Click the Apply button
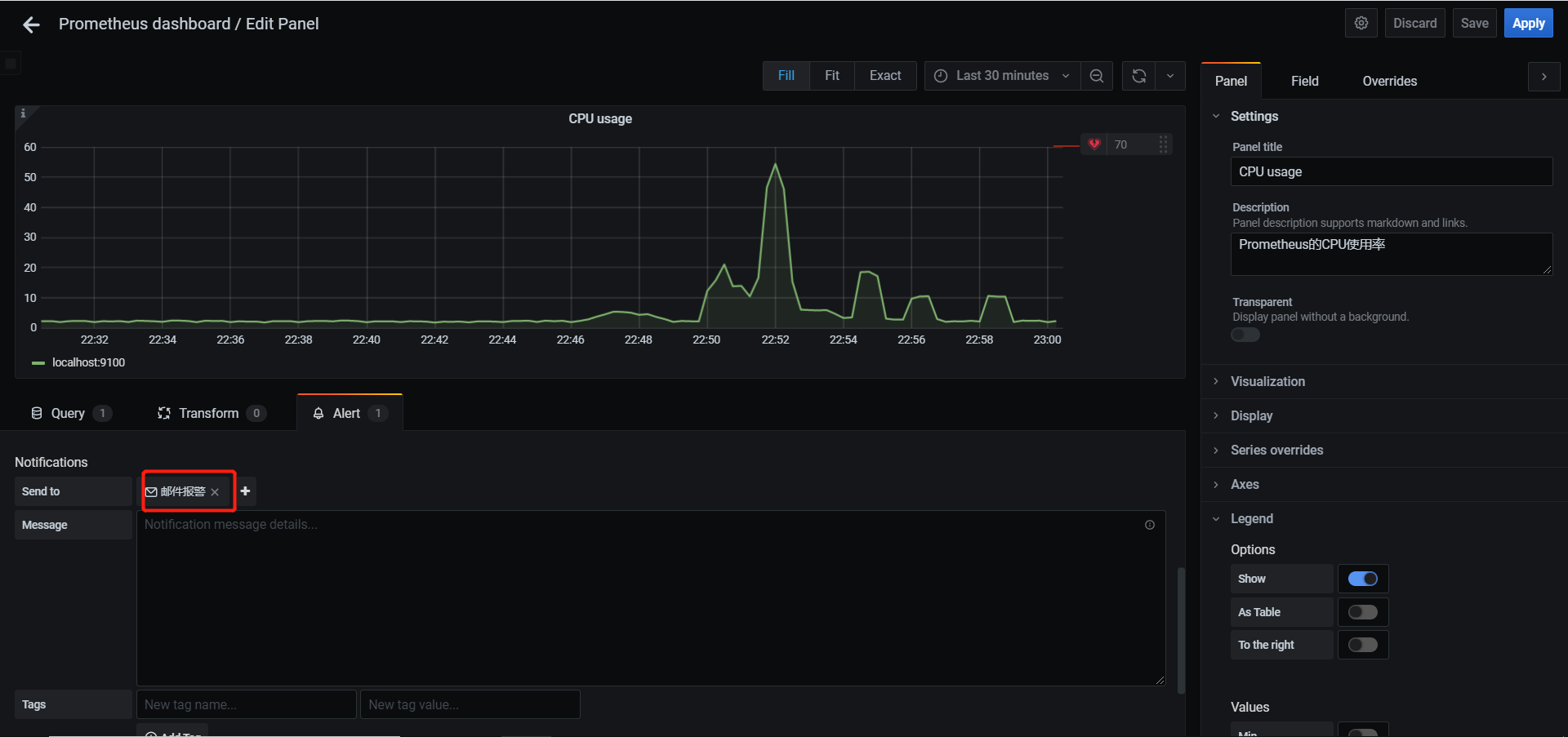This screenshot has height=737, width=1568. point(1528,23)
